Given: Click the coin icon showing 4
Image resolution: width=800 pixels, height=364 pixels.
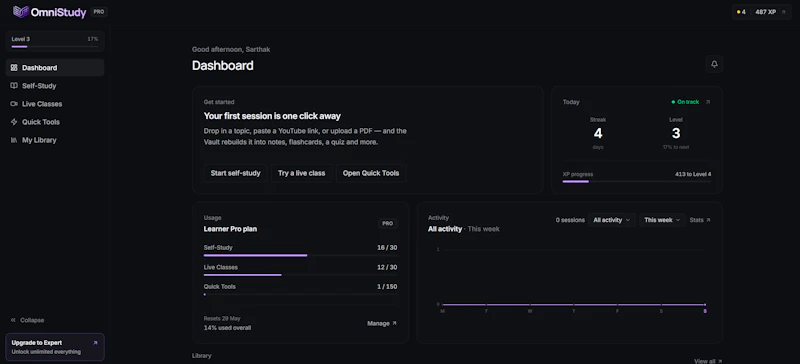Looking at the screenshot, I should (738, 12).
